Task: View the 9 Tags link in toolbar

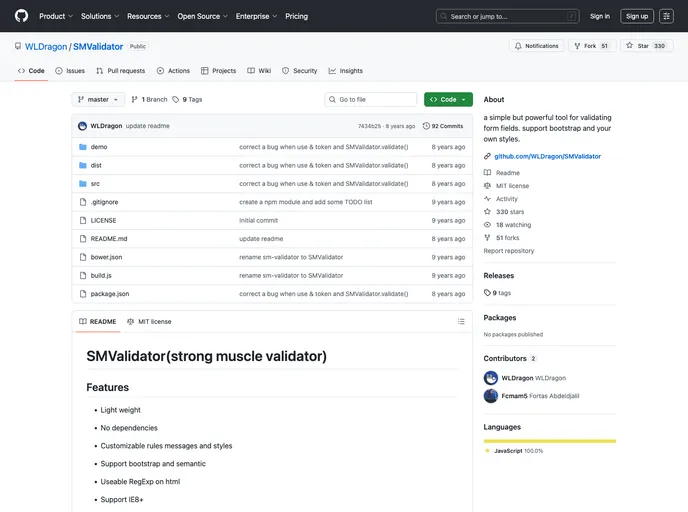Action: [x=187, y=100]
